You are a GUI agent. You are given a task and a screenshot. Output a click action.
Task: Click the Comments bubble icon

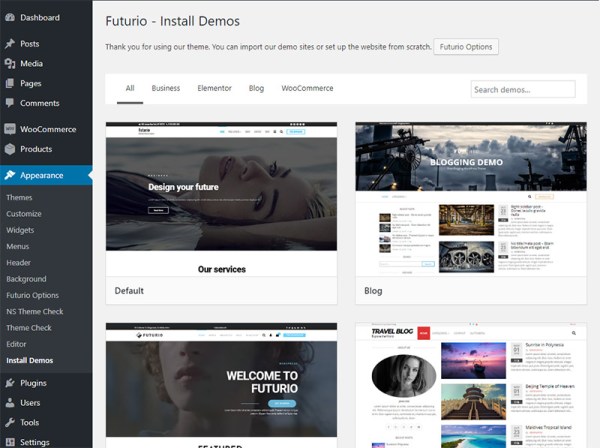(10, 103)
